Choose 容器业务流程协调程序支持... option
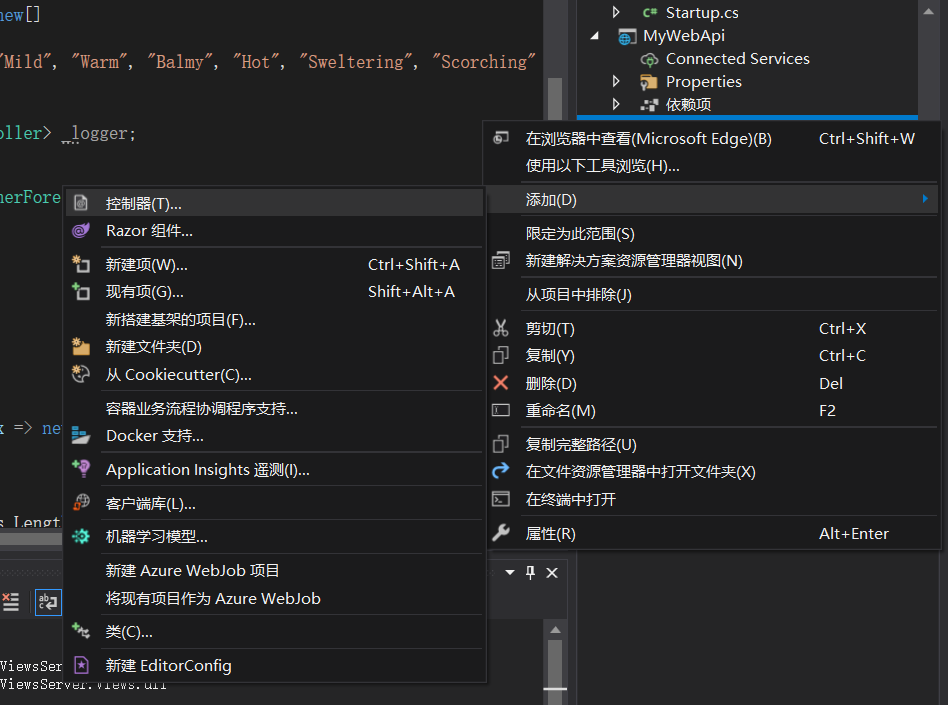 [274, 408]
